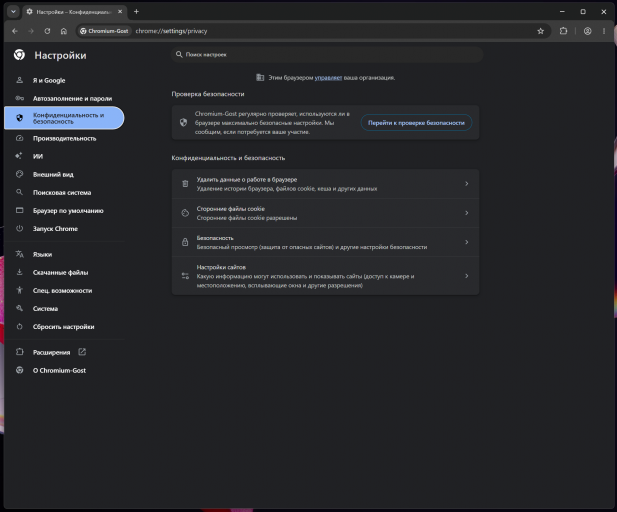Open Расширения in the sidebar

64,352
